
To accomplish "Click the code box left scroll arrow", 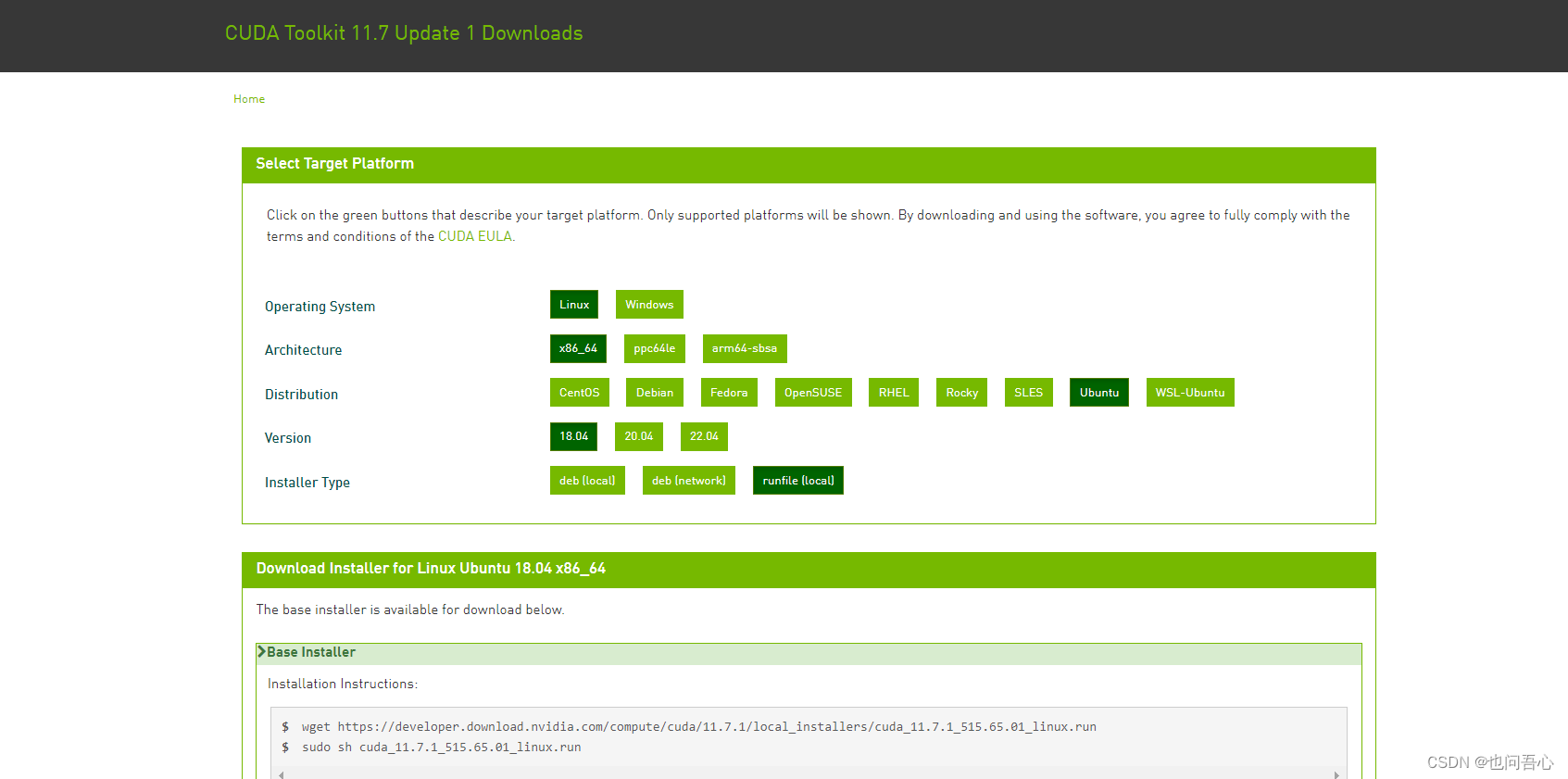I will [x=282, y=774].
